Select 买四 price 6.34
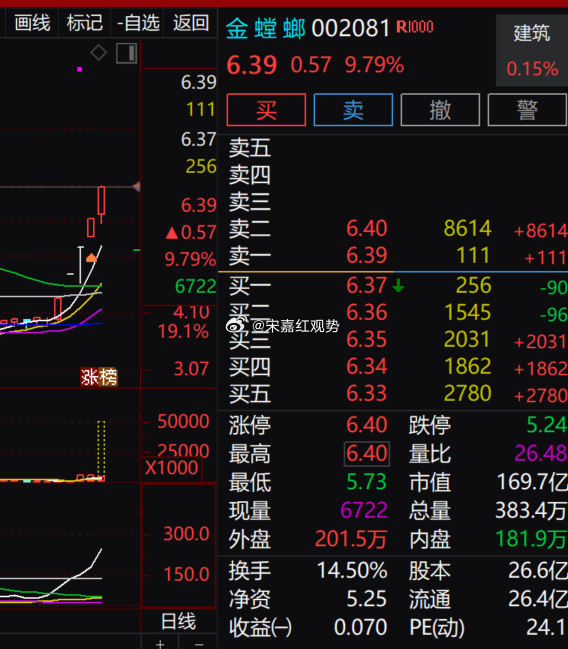Viewport: 568px width, 649px height. (x=367, y=366)
